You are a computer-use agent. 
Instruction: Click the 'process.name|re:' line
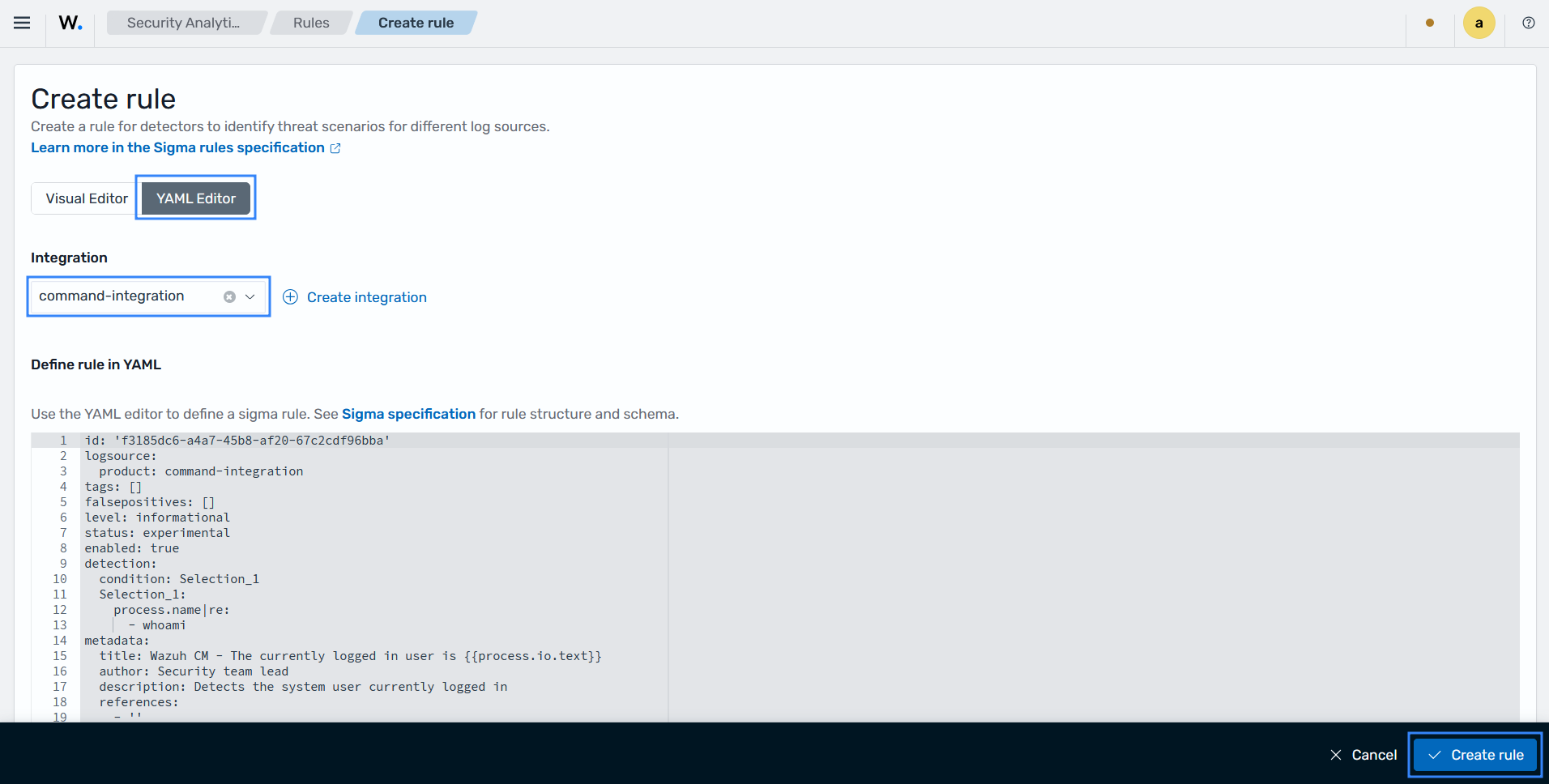pyautogui.click(x=172, y=610)
